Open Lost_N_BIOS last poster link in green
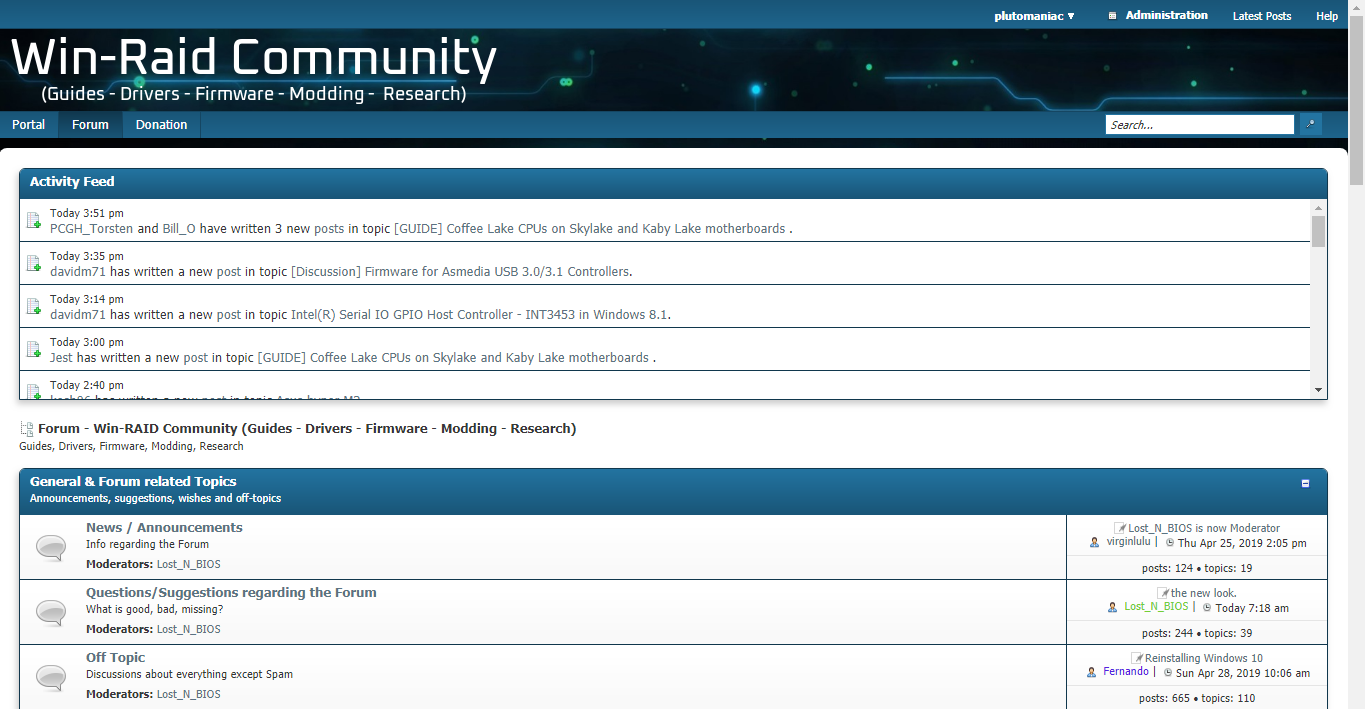 tap(1156, 607)
